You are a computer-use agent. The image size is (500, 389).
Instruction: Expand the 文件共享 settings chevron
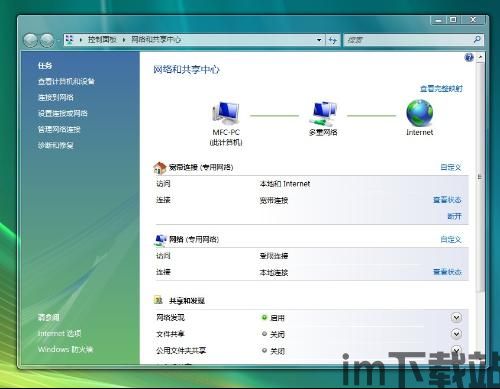tap(456, 334)
